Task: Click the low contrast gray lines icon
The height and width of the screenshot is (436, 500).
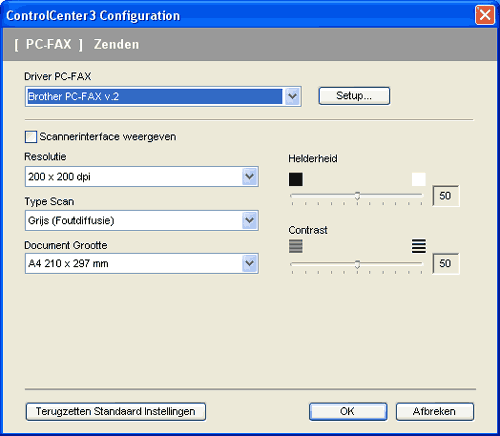Action: 296,246
